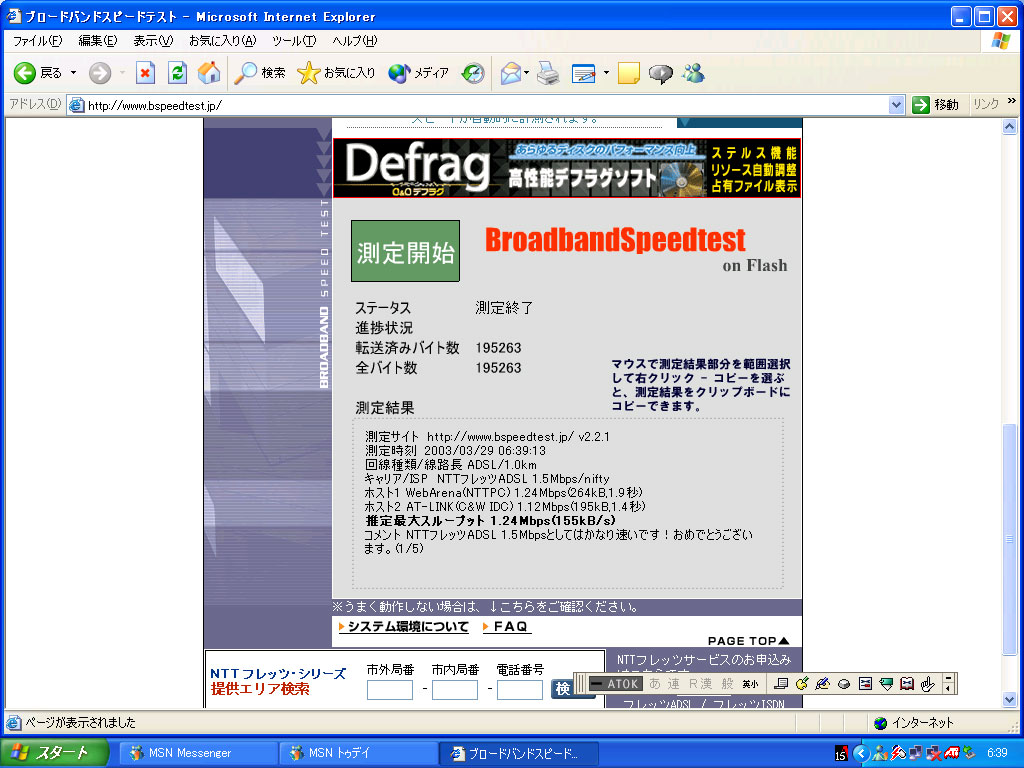Viewport: 1024px width, 768px height.
Task: Open address bar URL dropdown
Action: coord(896,104)
